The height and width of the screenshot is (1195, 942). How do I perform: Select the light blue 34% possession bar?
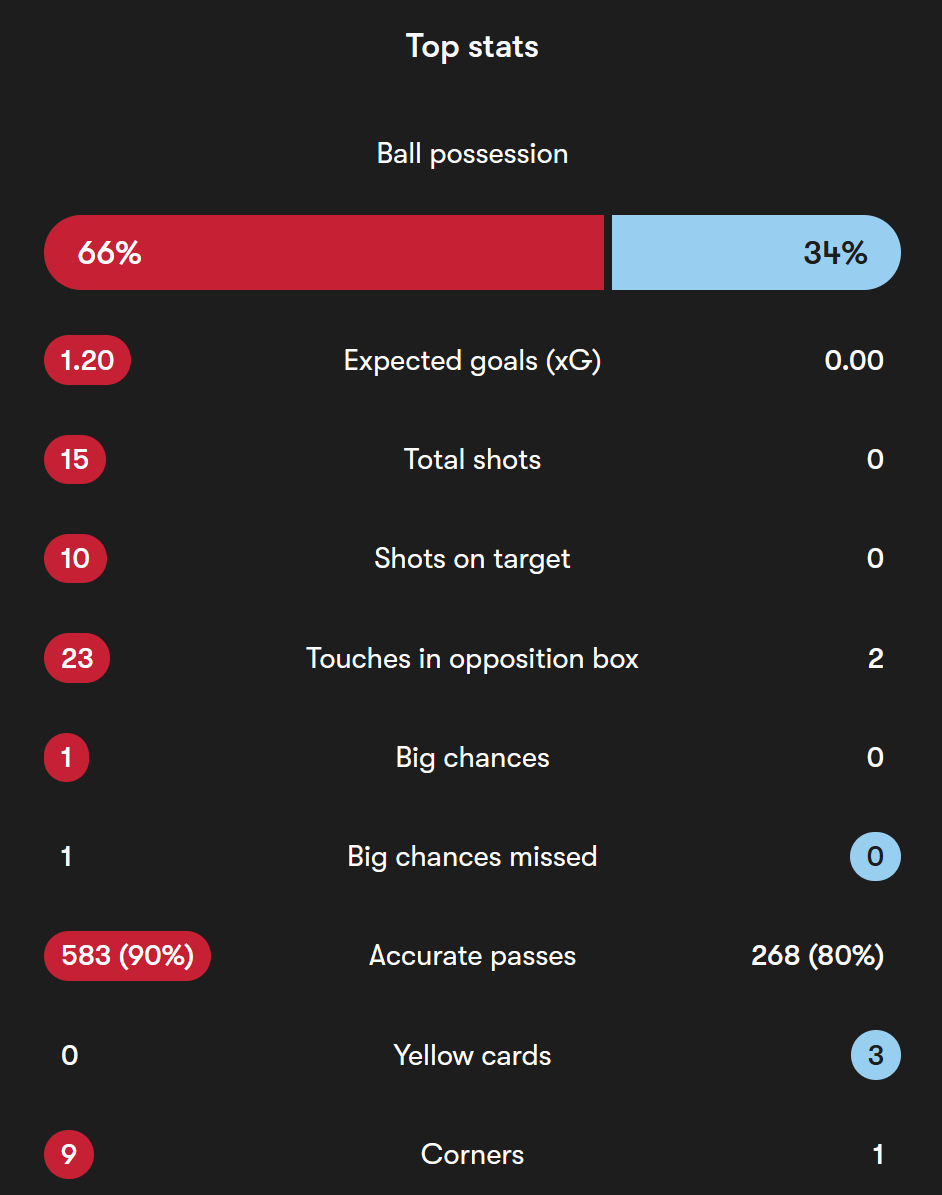pyautogui.click(x=756, y=252)
